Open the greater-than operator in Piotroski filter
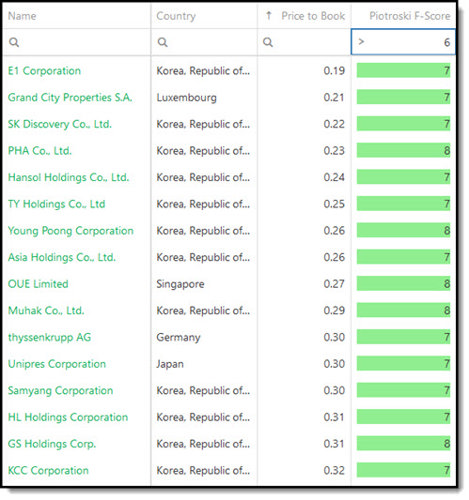 point(361,42)
